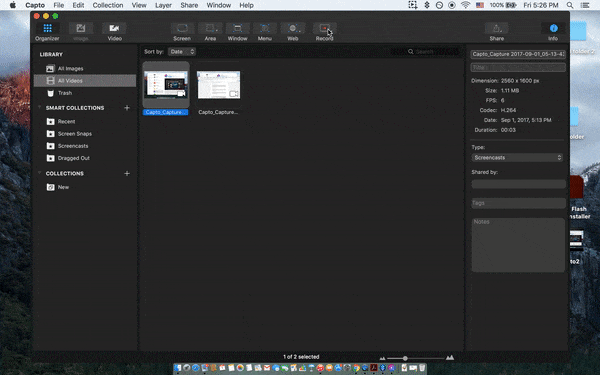Capture the full Screen
The height and width of the screenshot is (375, 600).
182,32
